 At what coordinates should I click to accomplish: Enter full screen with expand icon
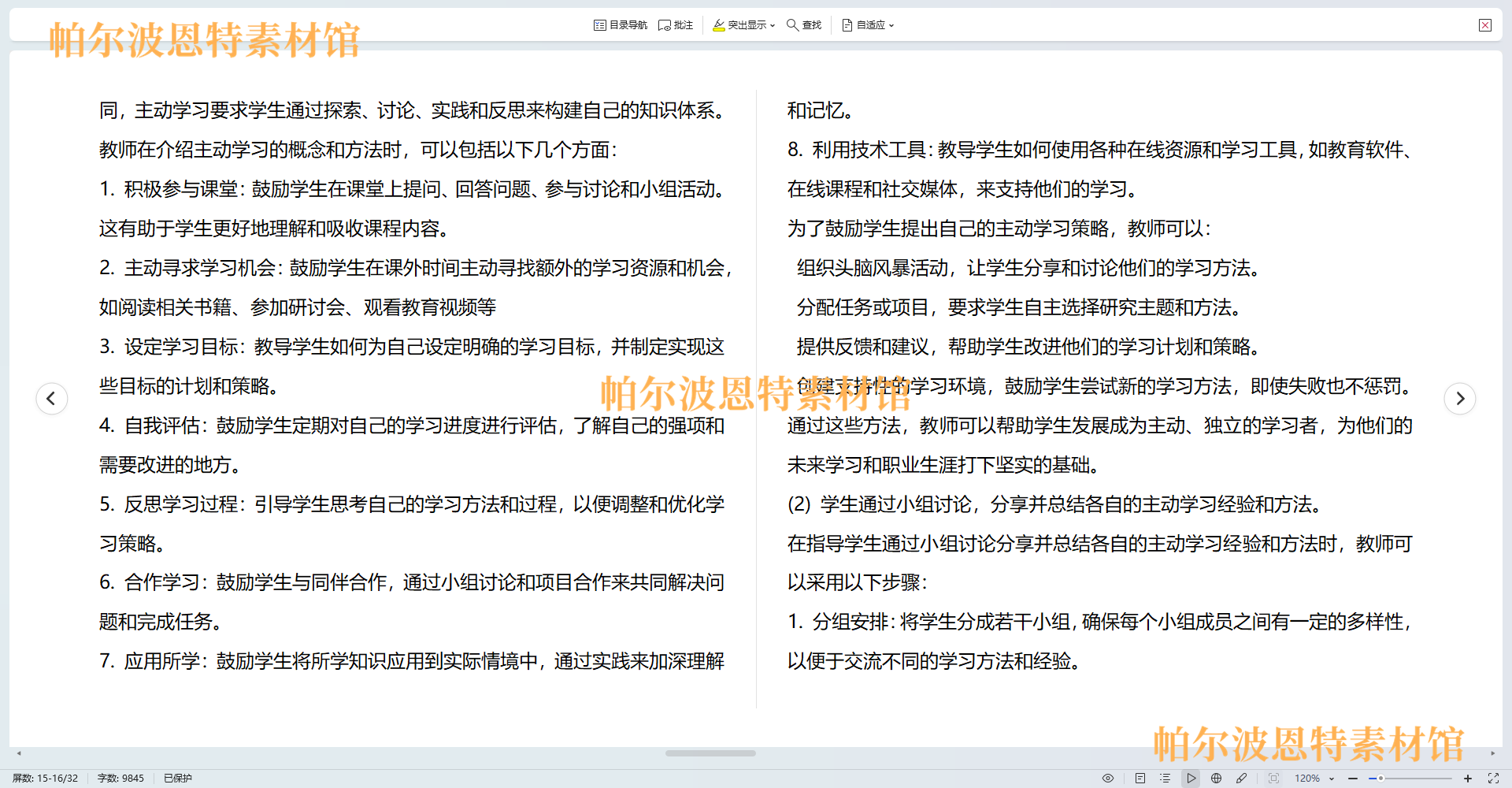point(1493,778)
